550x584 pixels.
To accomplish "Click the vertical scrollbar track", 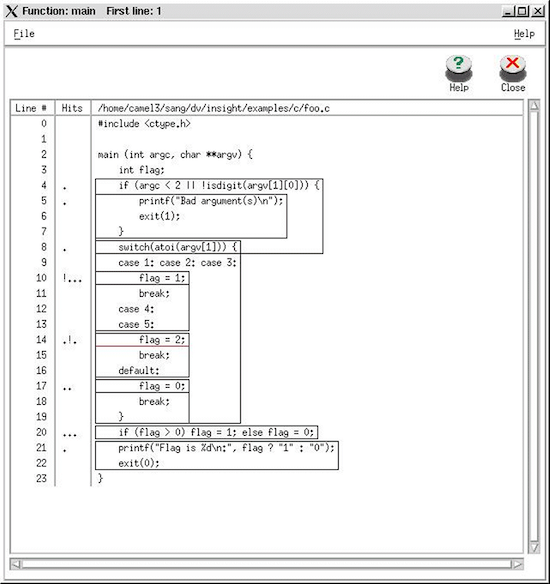I will (534, 326).
